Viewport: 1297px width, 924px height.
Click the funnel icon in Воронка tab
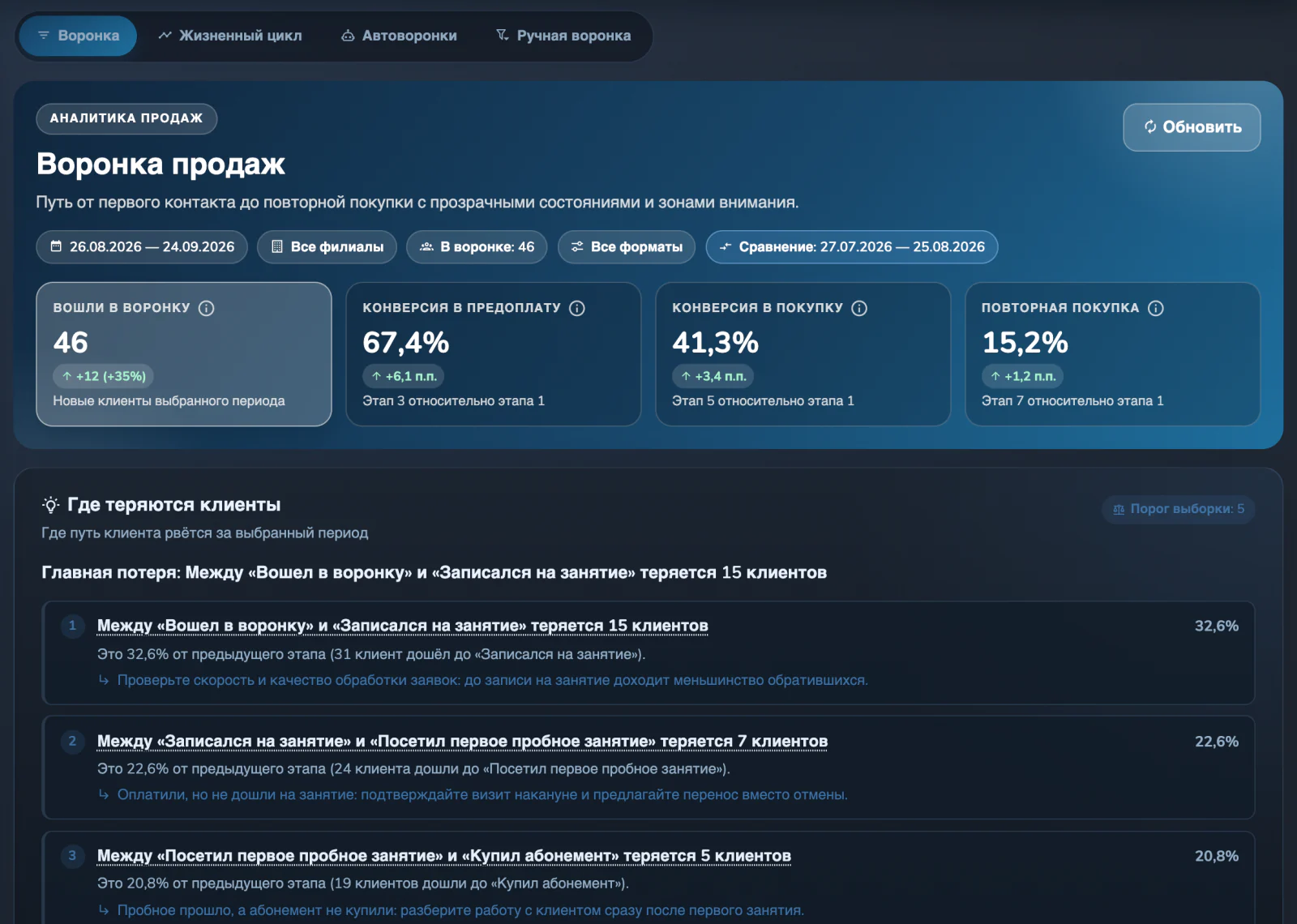44,36
